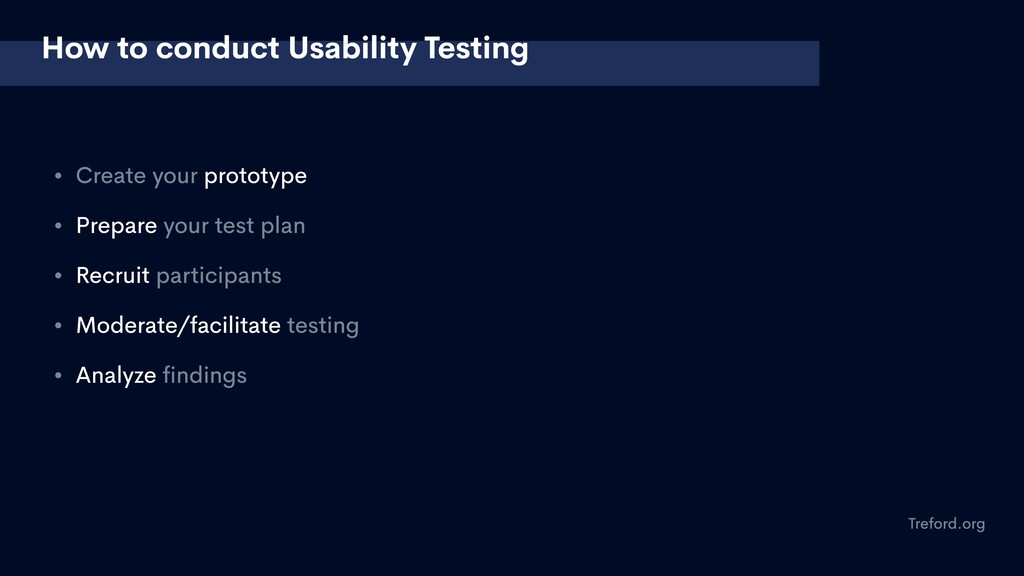Select the word 'Analyze'
The image size is (1024, 576).
(116, 376)
